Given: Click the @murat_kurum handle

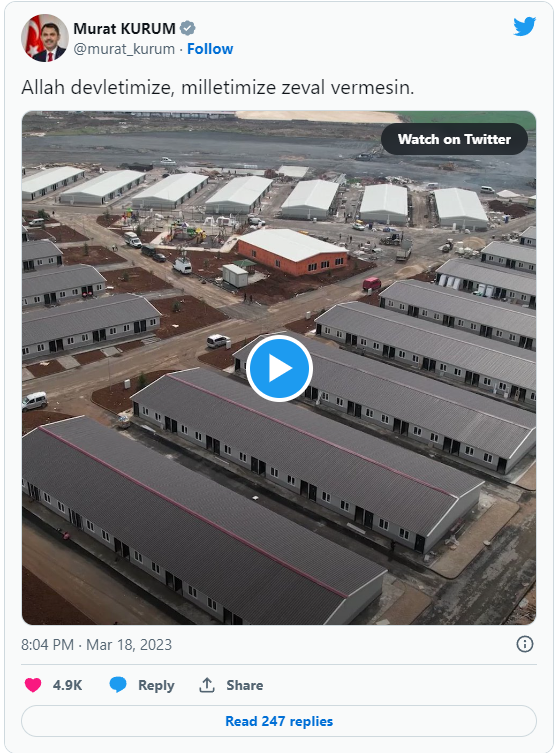Looking at the screenshot, I should (x=124, y=49).
